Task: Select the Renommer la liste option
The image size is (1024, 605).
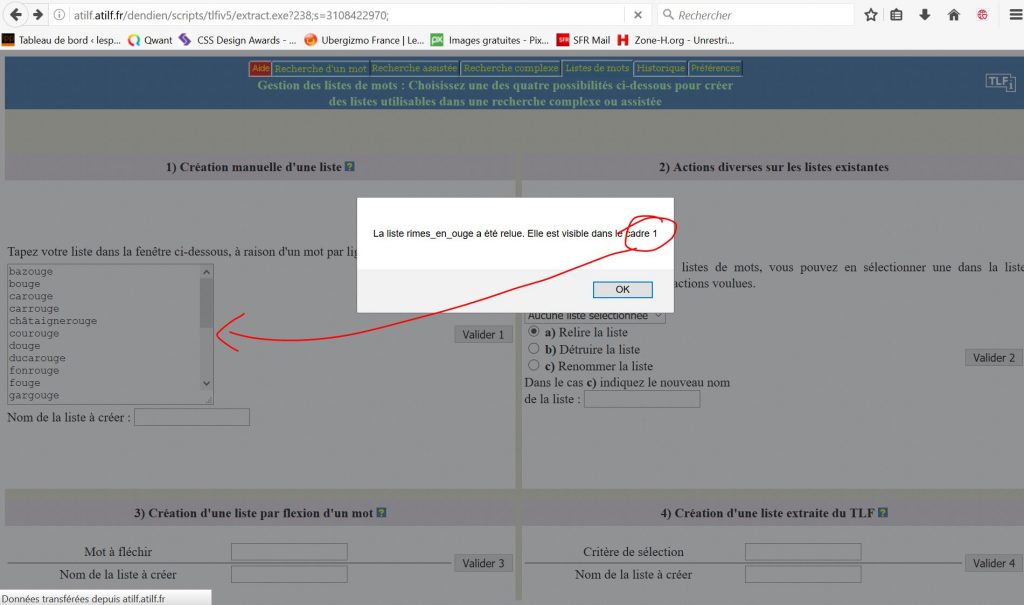Action: (x=534, y=366)
